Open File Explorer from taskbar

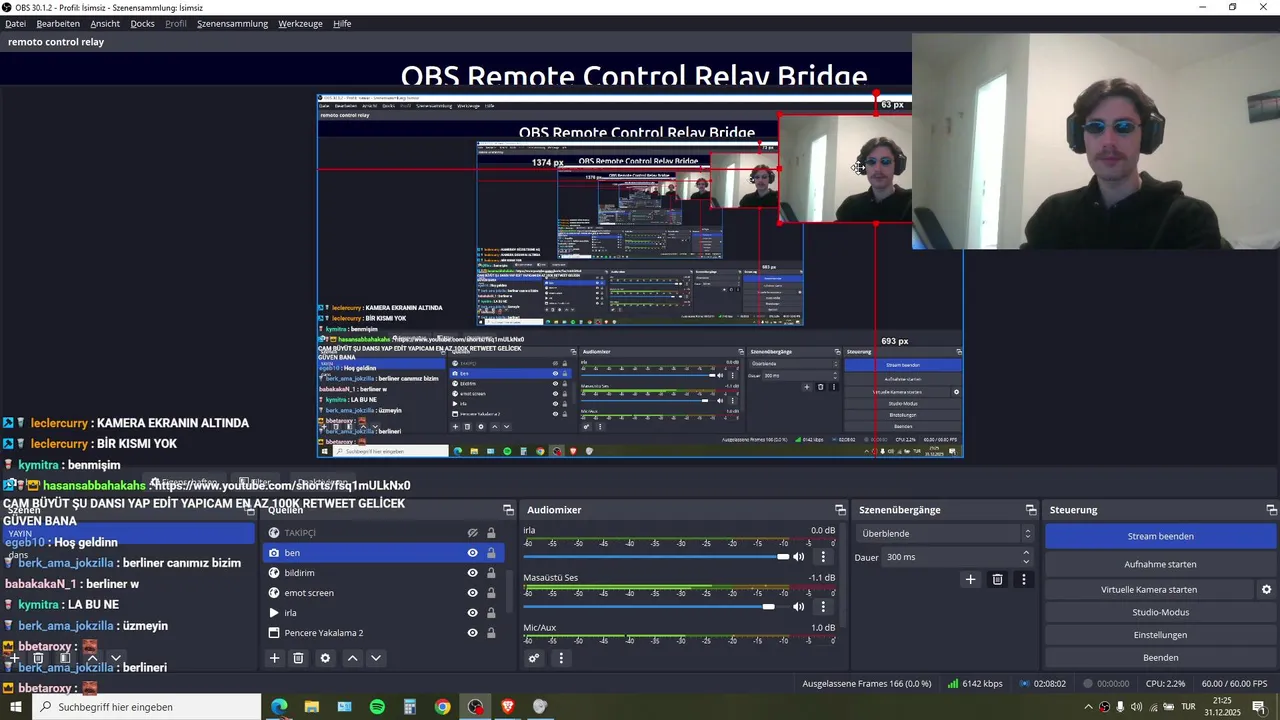(312, 707)
